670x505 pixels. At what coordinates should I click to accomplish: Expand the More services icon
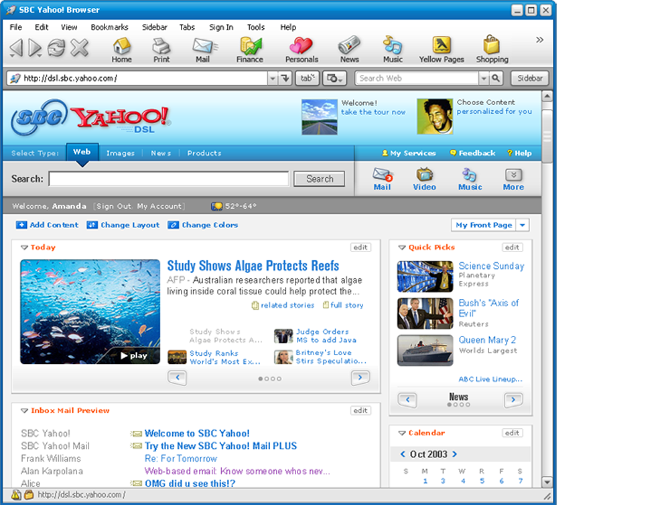click(513, 179)
